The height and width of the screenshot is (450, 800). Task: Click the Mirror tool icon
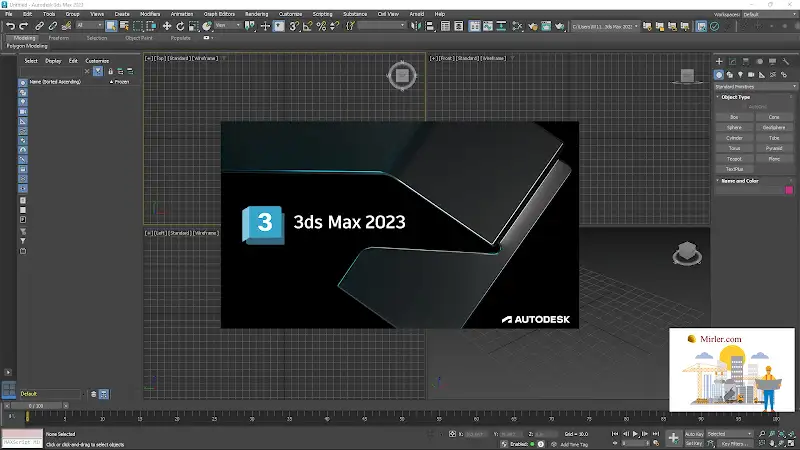(x=416, y=26)
